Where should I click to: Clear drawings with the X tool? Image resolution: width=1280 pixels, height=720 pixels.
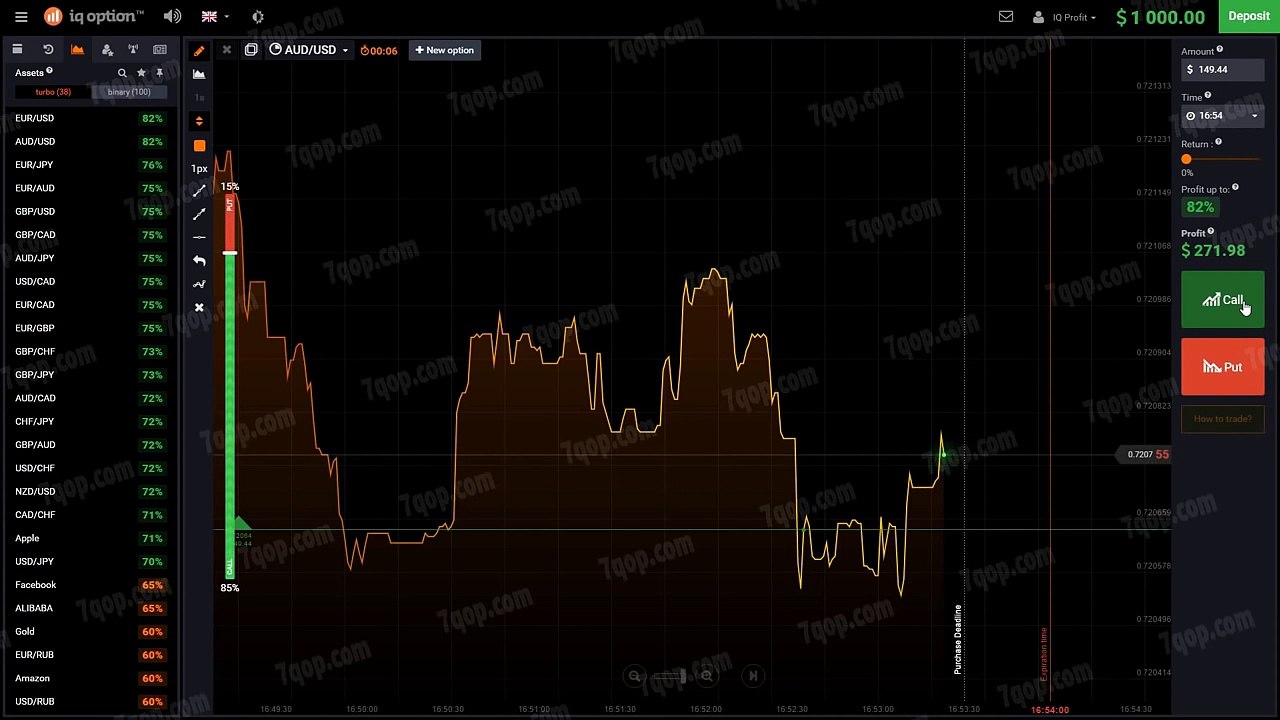pyautogui.click(x=199, y=307)
